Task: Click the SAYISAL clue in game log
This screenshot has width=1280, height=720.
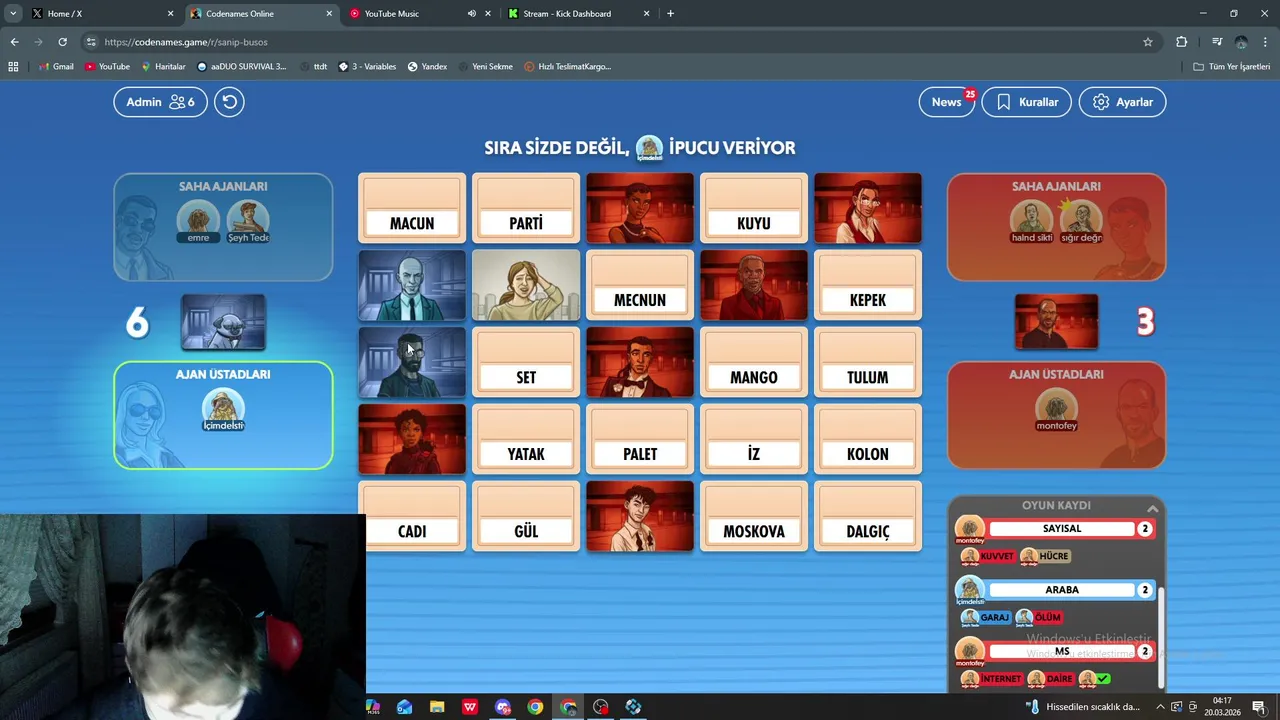Action: point(1062,528)
